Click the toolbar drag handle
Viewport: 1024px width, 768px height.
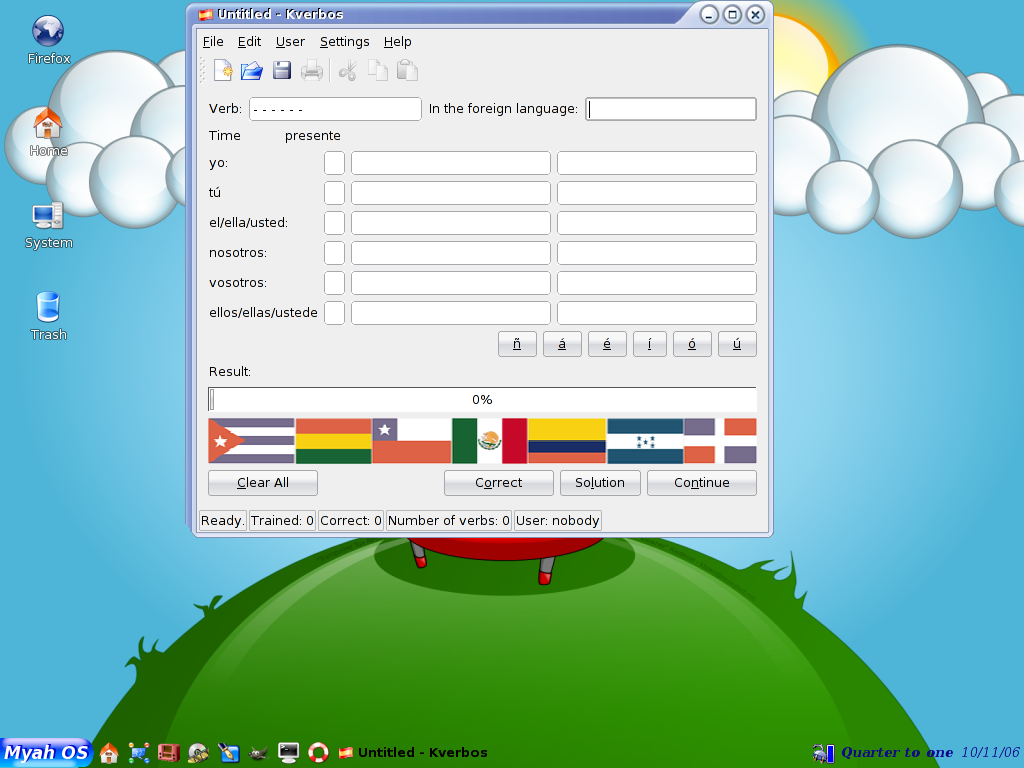[203, 71]
